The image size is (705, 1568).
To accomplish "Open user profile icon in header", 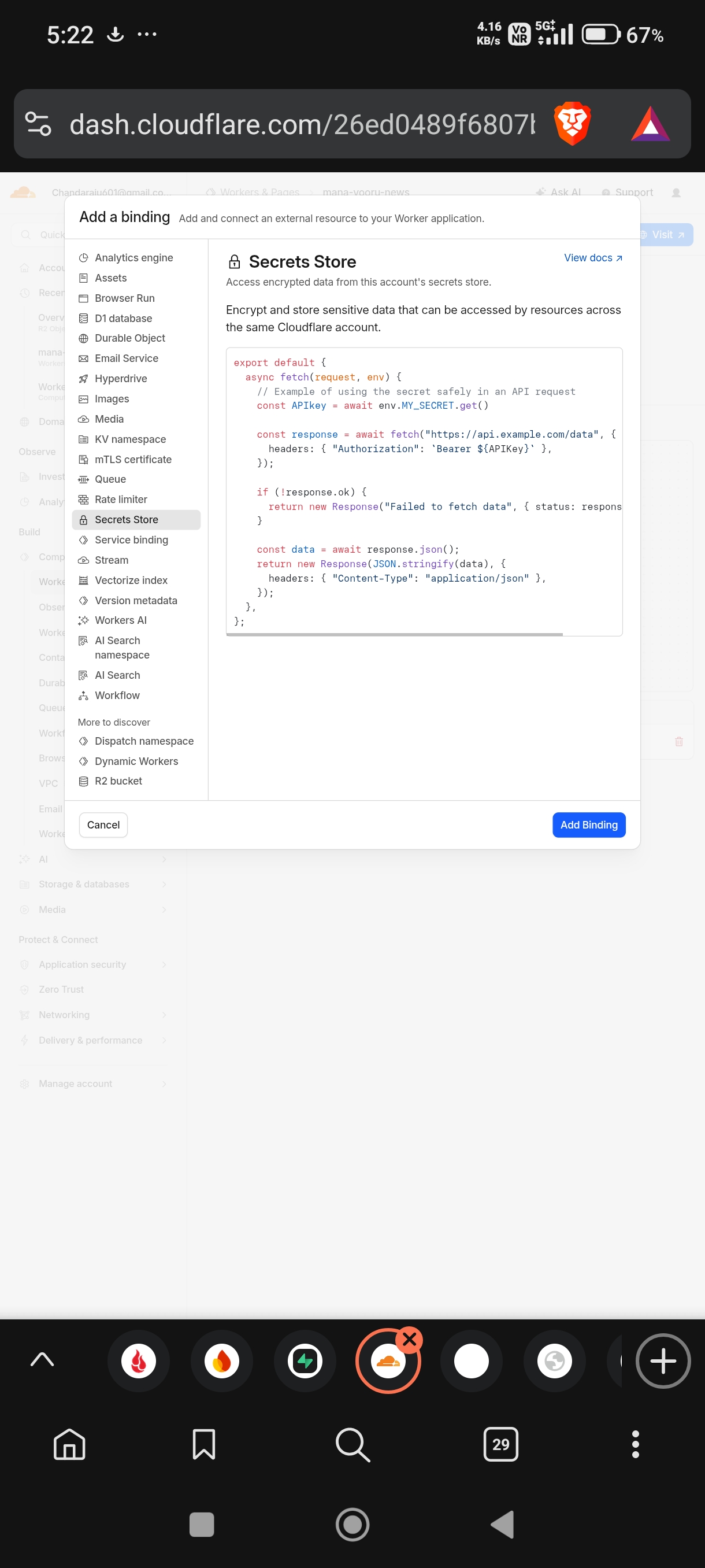I will coord(676,193).
